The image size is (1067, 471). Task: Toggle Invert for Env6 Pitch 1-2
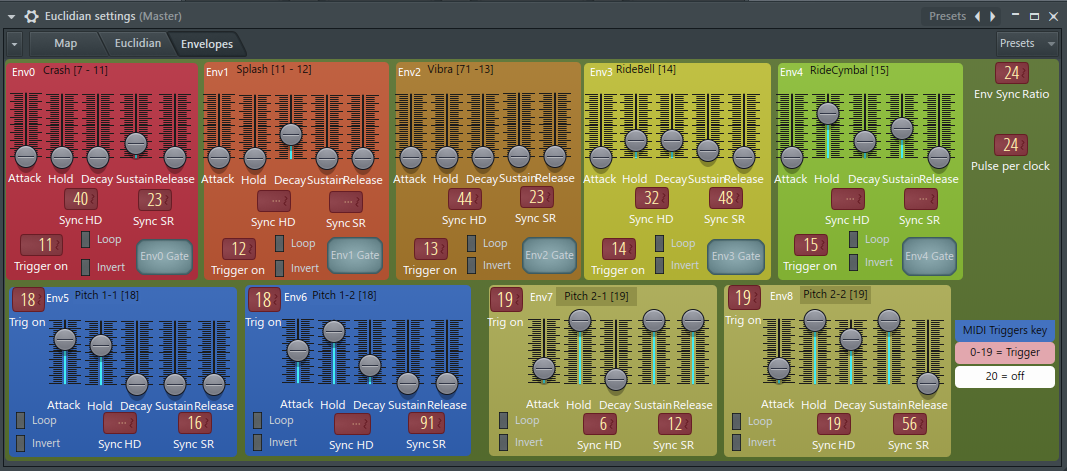pos(257,442)
